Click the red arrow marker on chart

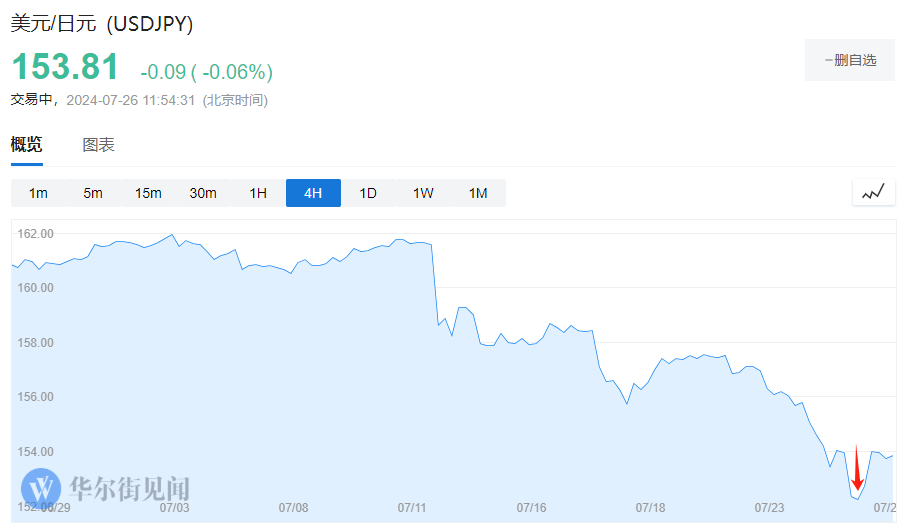[x=857, y=468]
